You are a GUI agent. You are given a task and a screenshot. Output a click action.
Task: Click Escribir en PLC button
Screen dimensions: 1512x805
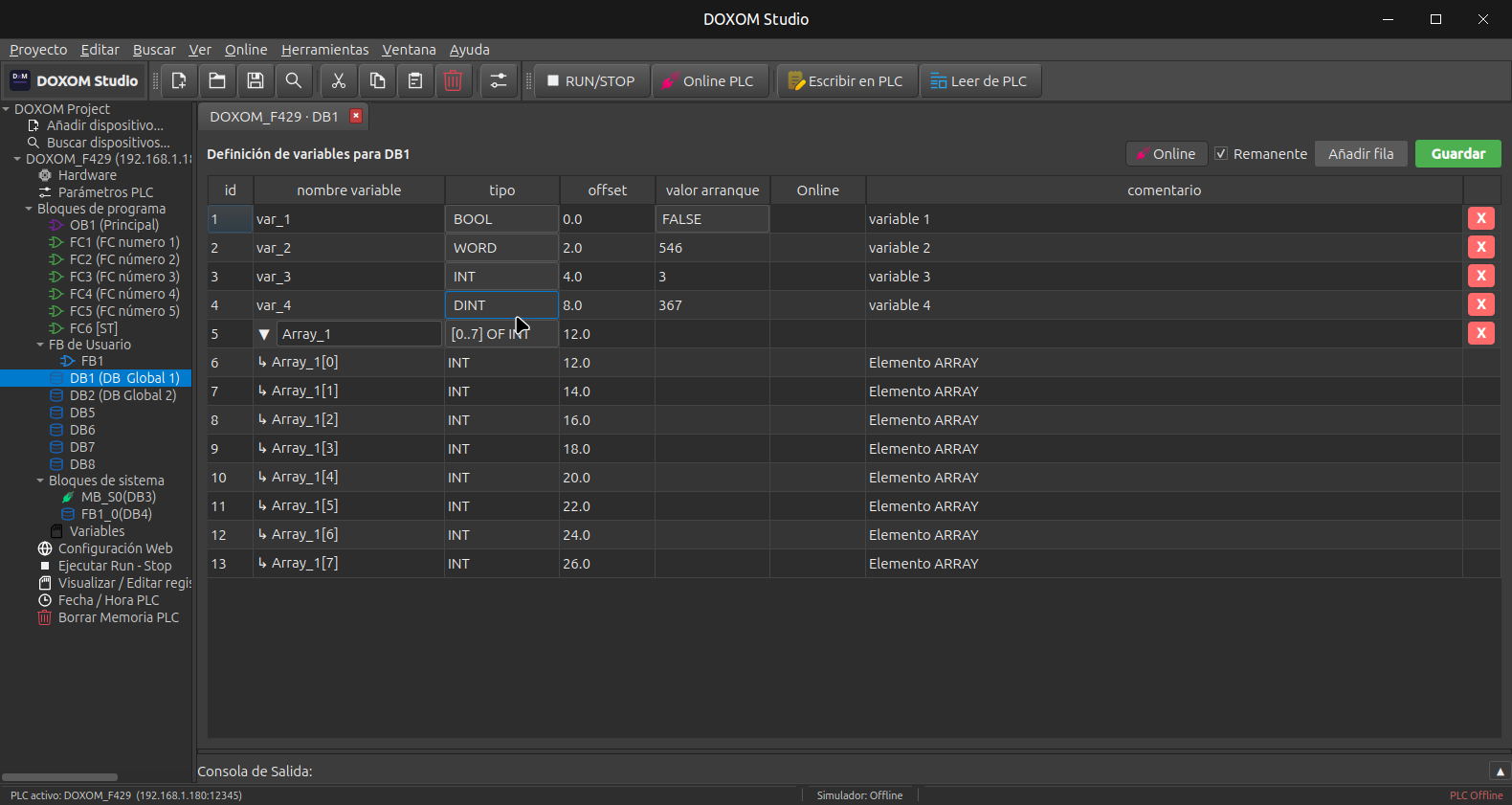point(847,81)
